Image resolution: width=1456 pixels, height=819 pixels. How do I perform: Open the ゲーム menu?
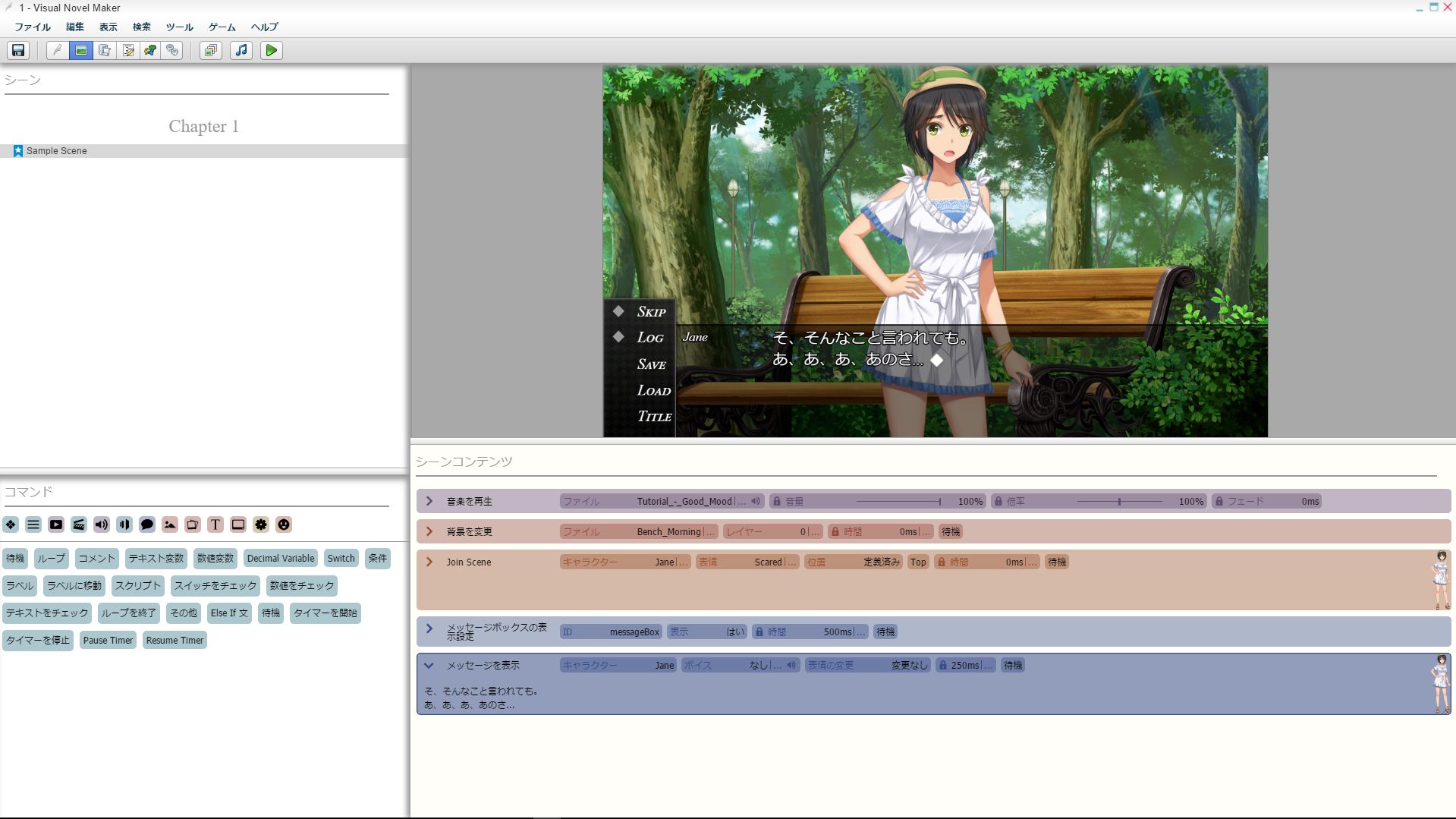point(222,27)
